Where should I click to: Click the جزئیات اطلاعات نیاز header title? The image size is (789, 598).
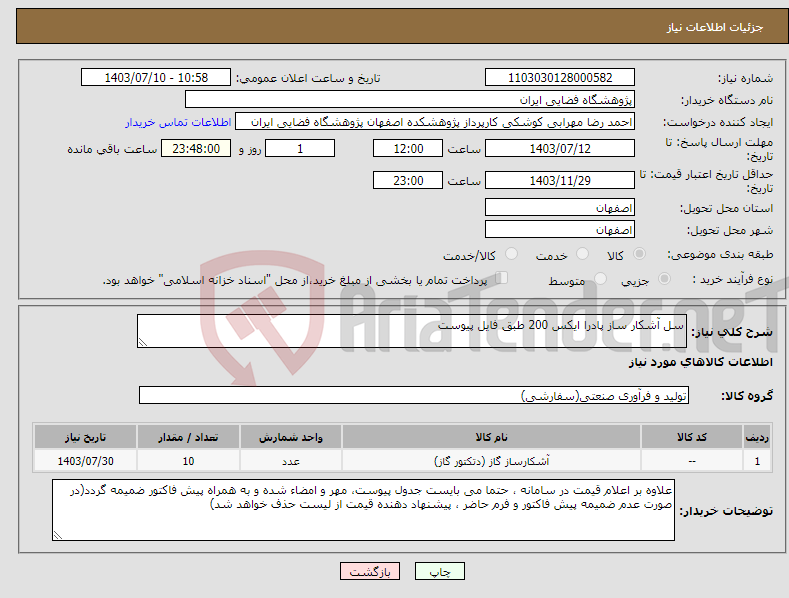(x=715, y=27)
